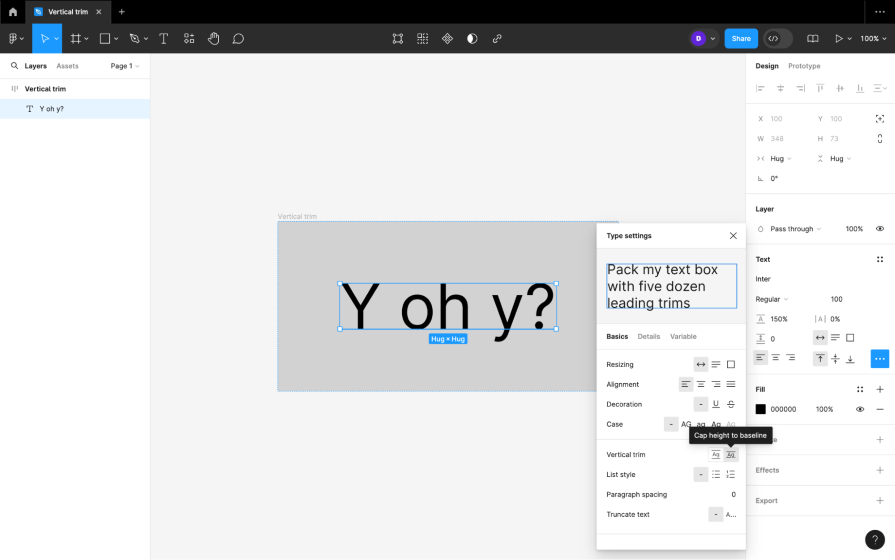Click the black fill color swatch

coord(761,409)
